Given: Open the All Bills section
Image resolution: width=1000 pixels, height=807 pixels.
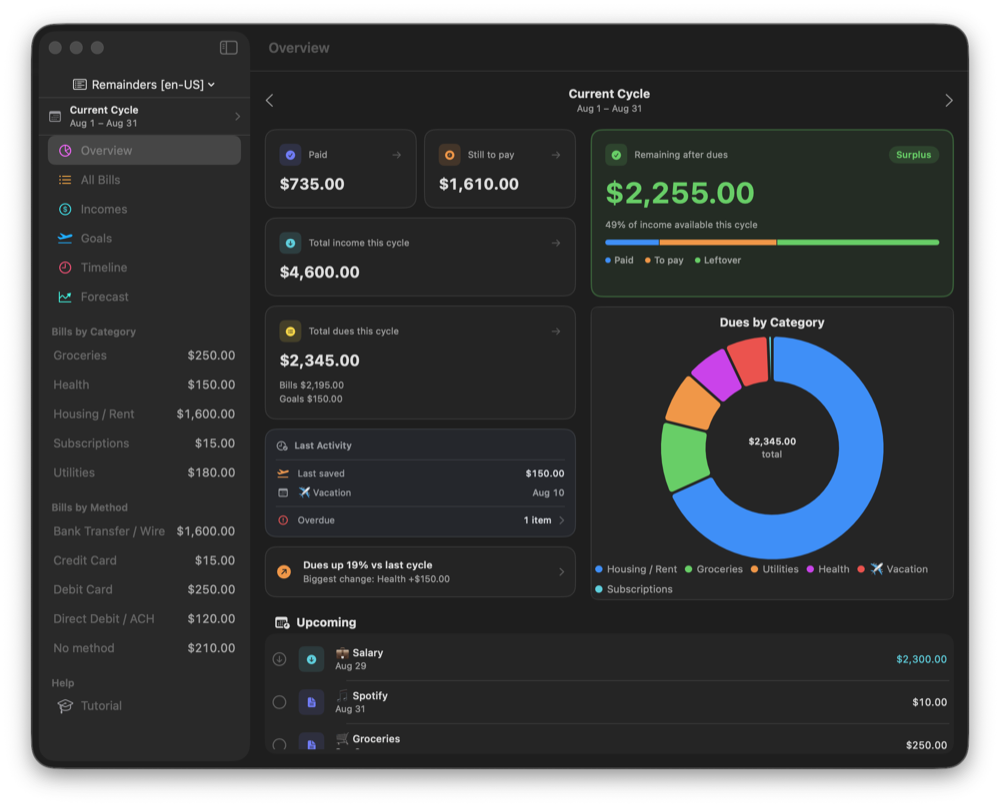Looking at the screenshot, I should [x=144, y=180].
